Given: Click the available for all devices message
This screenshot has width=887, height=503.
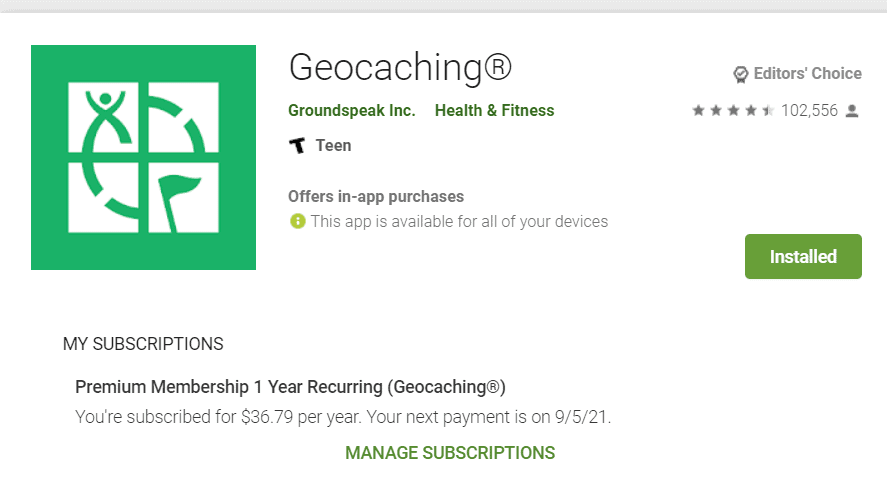Looking at the screenshot, I should click(459, 221).
